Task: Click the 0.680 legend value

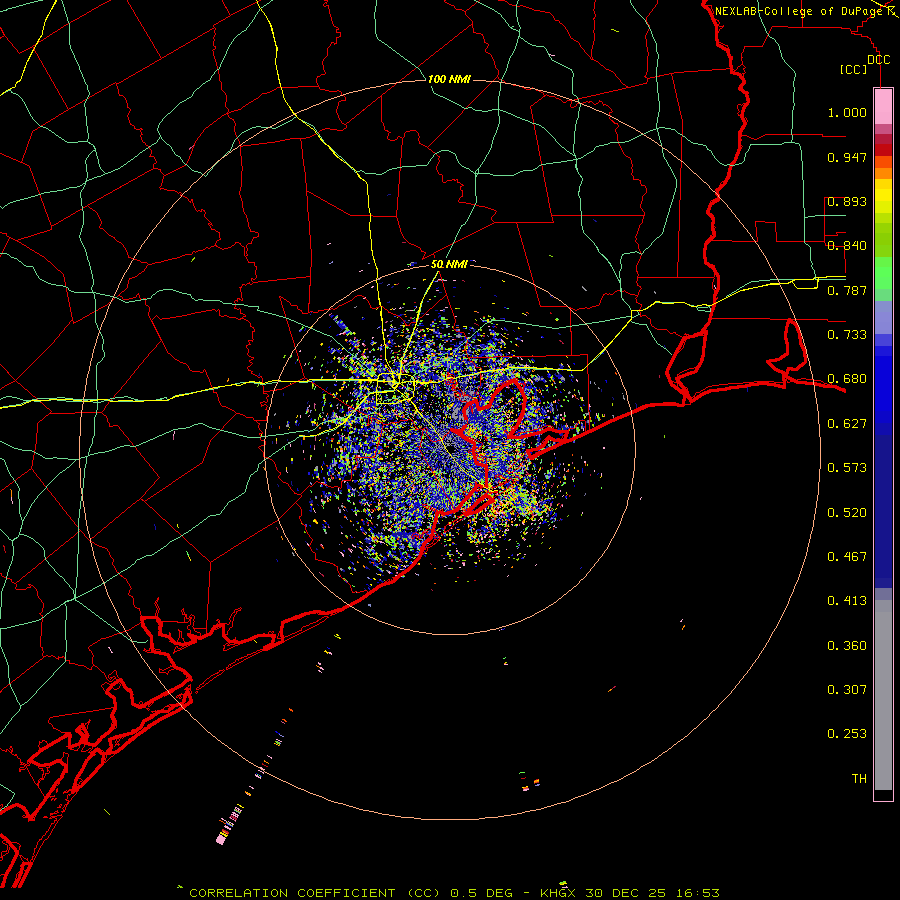Action: tap(847, 379)
